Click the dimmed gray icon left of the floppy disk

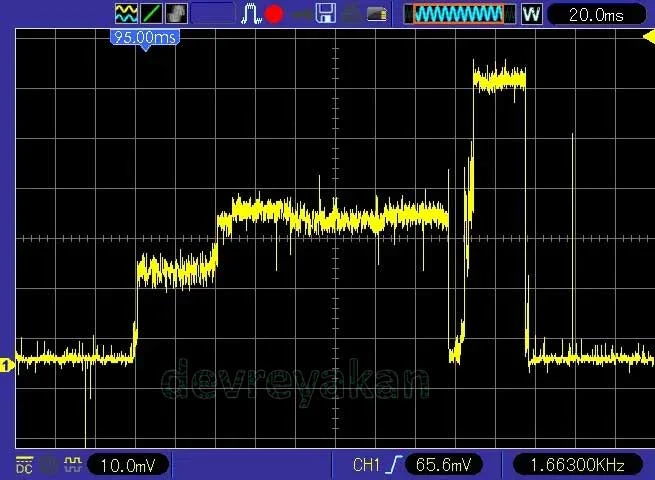(x=302, y=15)
